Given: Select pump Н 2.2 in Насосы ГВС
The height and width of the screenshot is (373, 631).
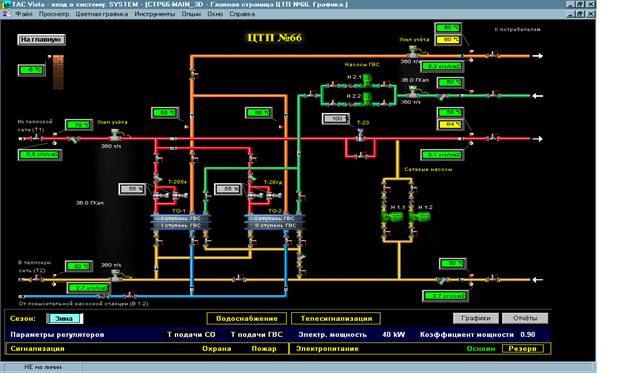Looking at the screenshot, I should pyautogui.click(x=367, y=98).
